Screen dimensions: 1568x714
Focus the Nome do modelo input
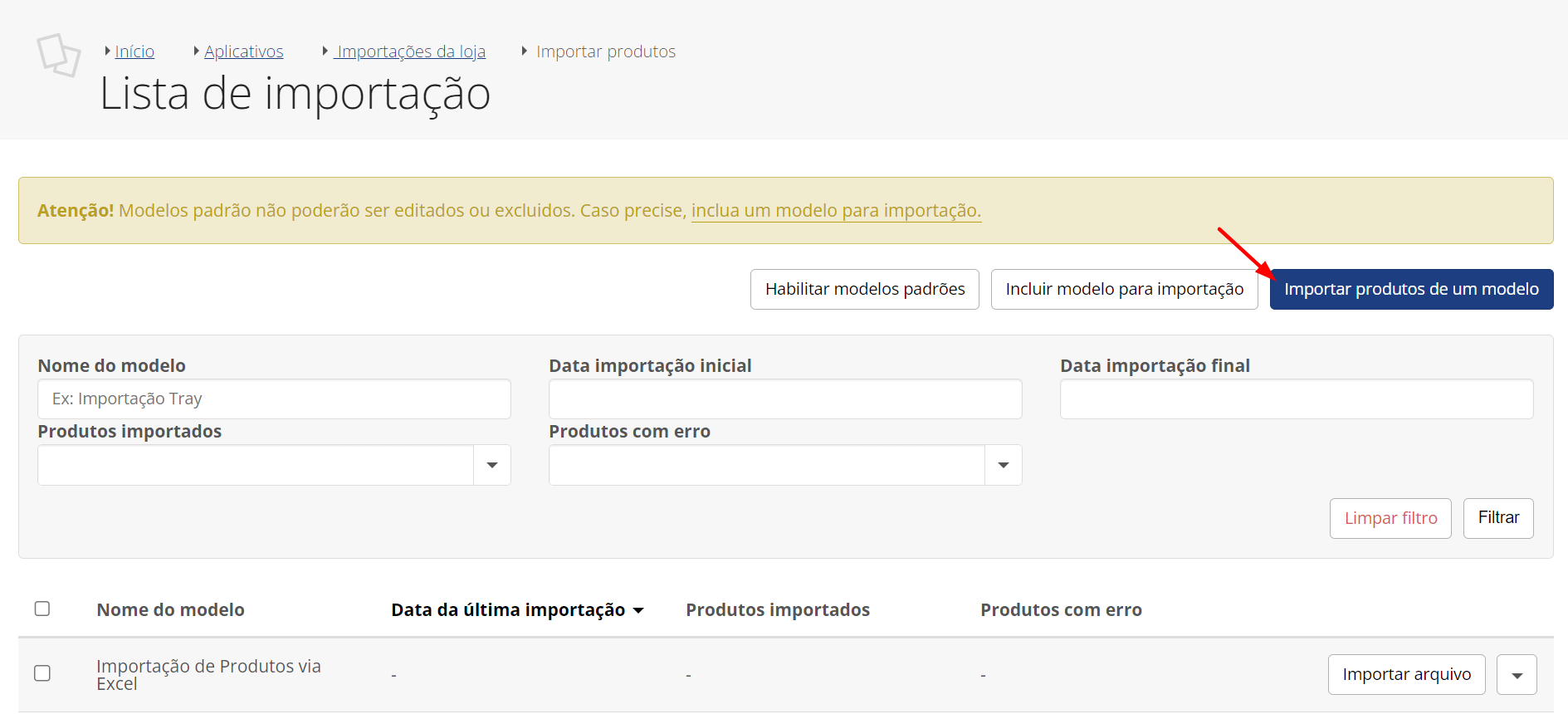[274, 399]
